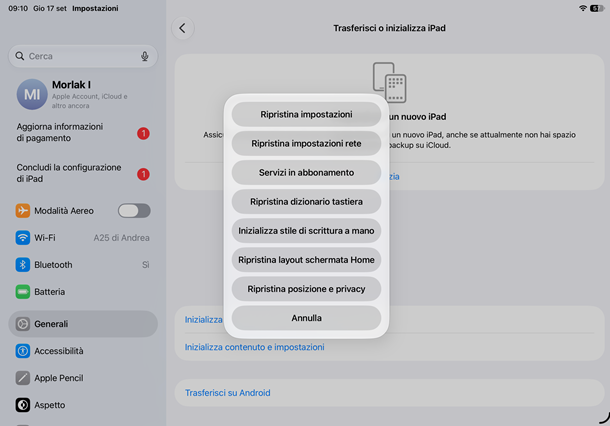The width and height of the screenshot is (610, 426).
Task: Tap the partially hidden Inizializza link
Action: 203,320
